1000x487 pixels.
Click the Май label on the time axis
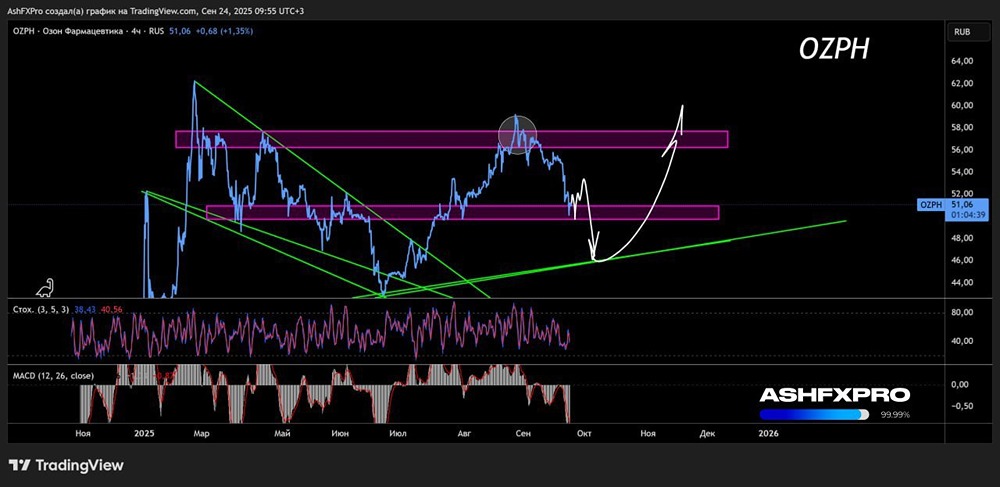coord(282,433)
